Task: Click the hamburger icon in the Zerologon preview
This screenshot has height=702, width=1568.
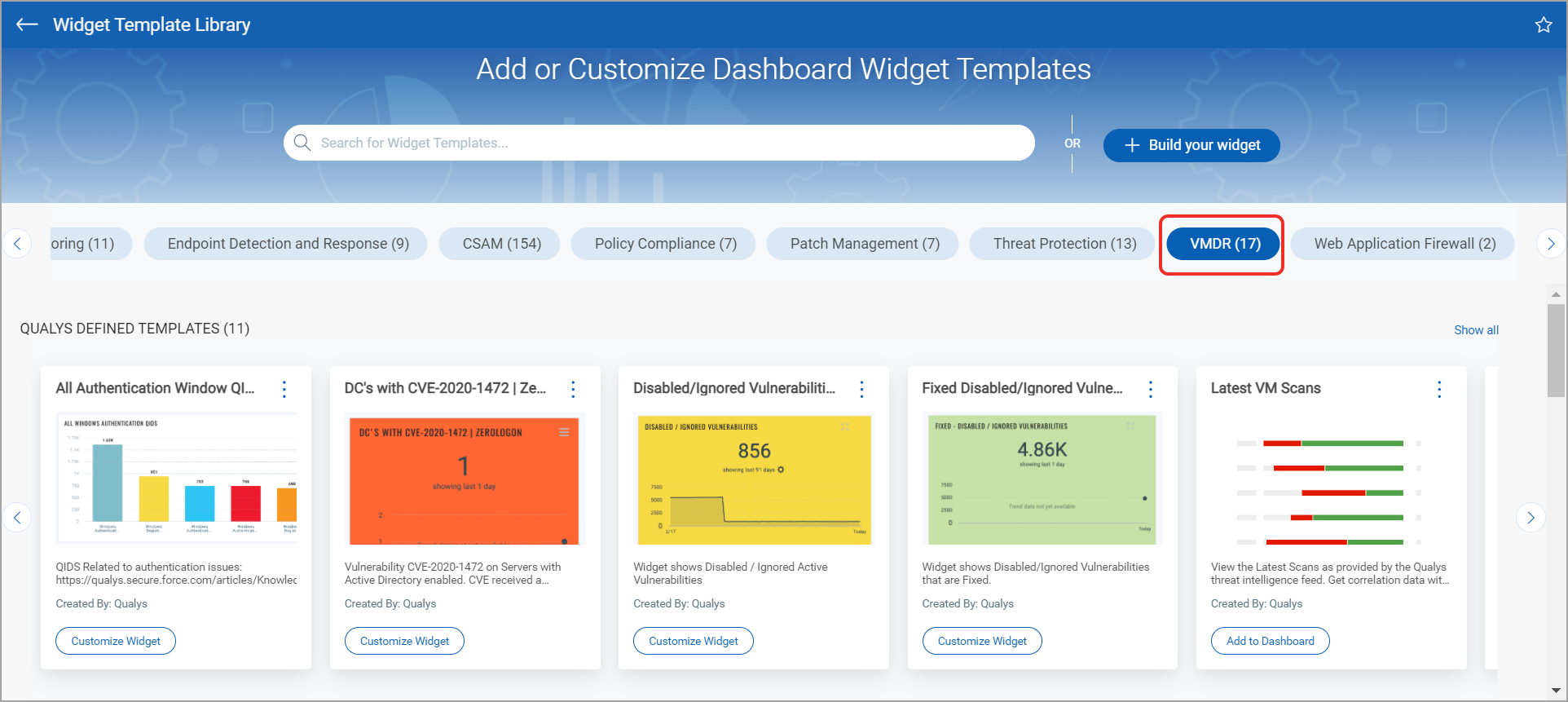Action: (x=564, y=432)
